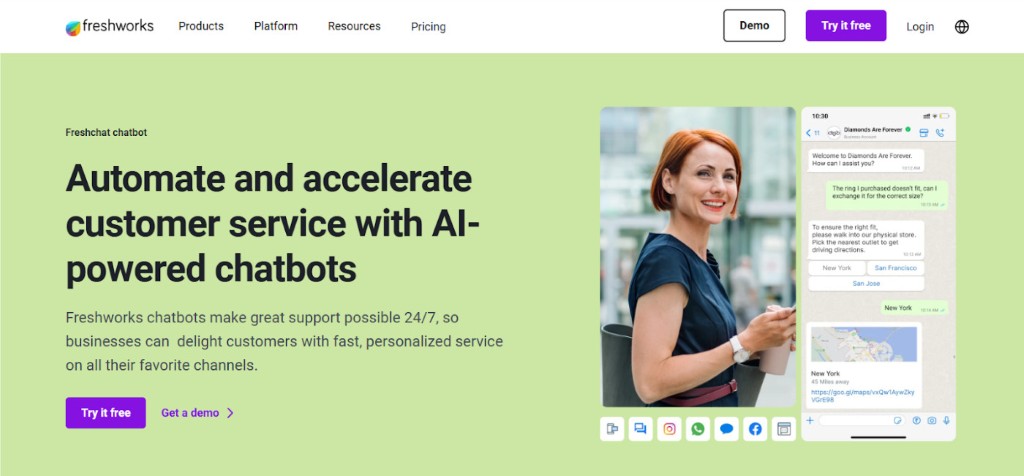
Task: Select the Facebook channel icon
Action: tap(755, 429)
